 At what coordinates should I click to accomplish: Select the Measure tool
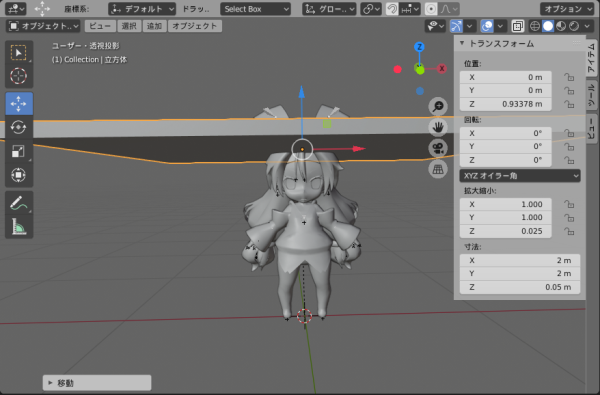(x=18, y=227)
